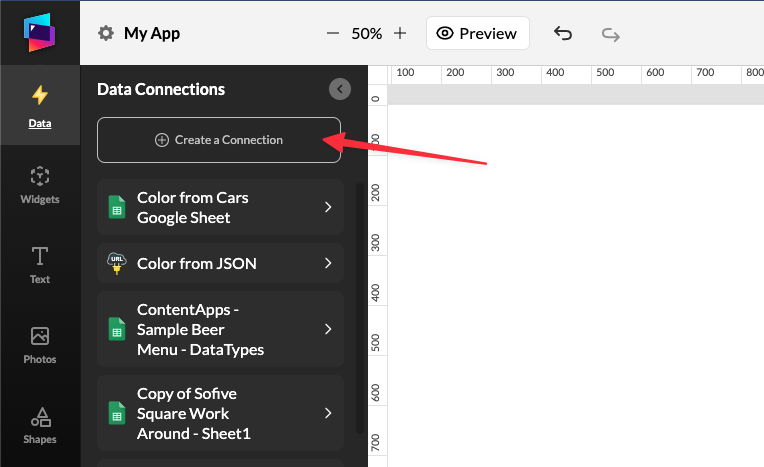Viewport: 764px width, 467px height.
Task: Select the Text tool tab
Action: pyautogui.click(x=40, y=265)
